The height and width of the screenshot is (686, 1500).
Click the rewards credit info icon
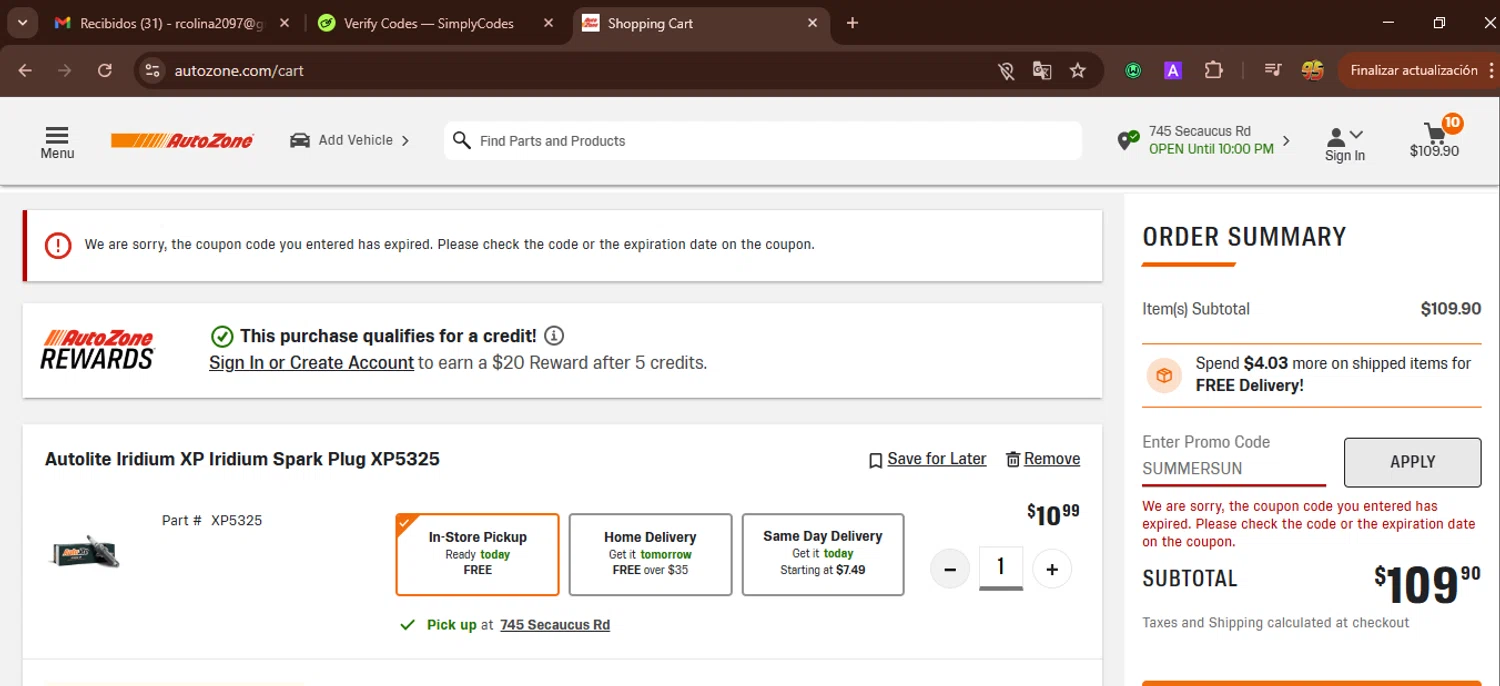554,335
